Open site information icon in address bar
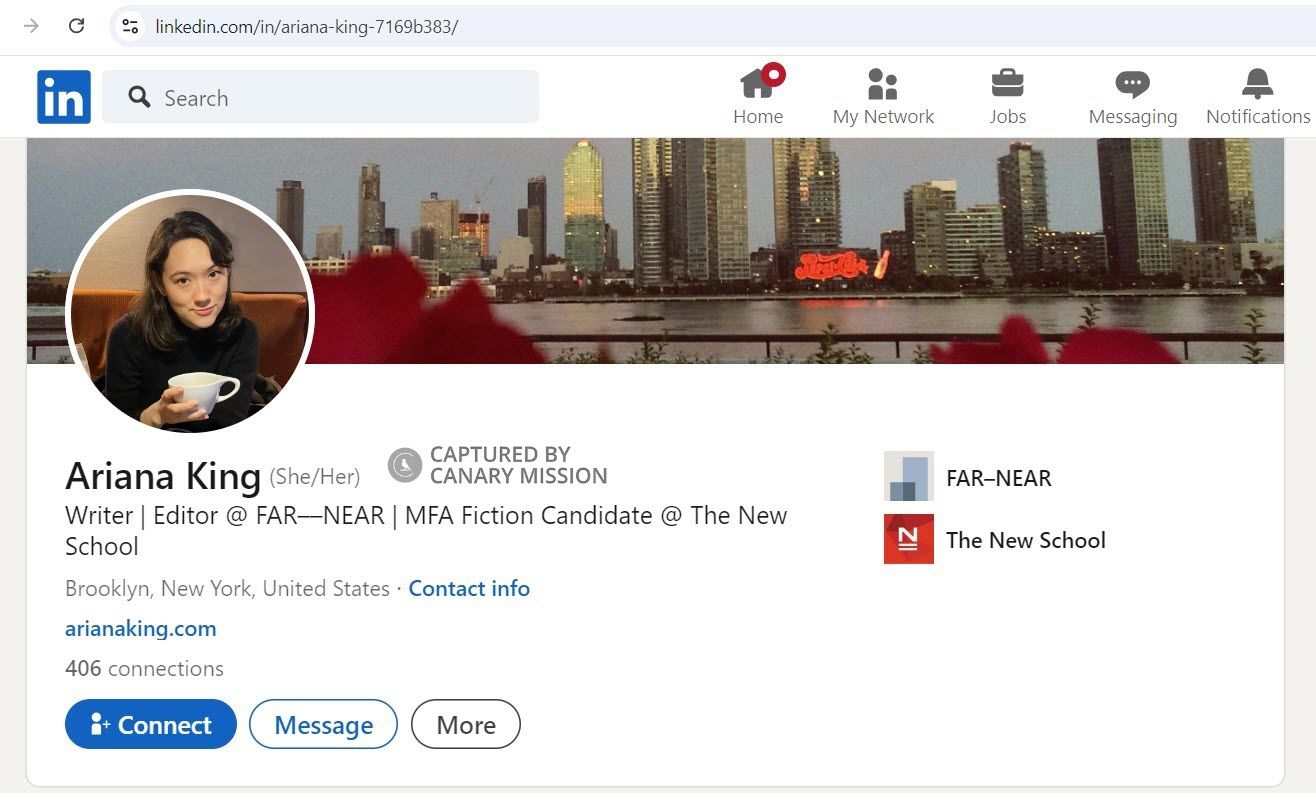 pos(130,26)
